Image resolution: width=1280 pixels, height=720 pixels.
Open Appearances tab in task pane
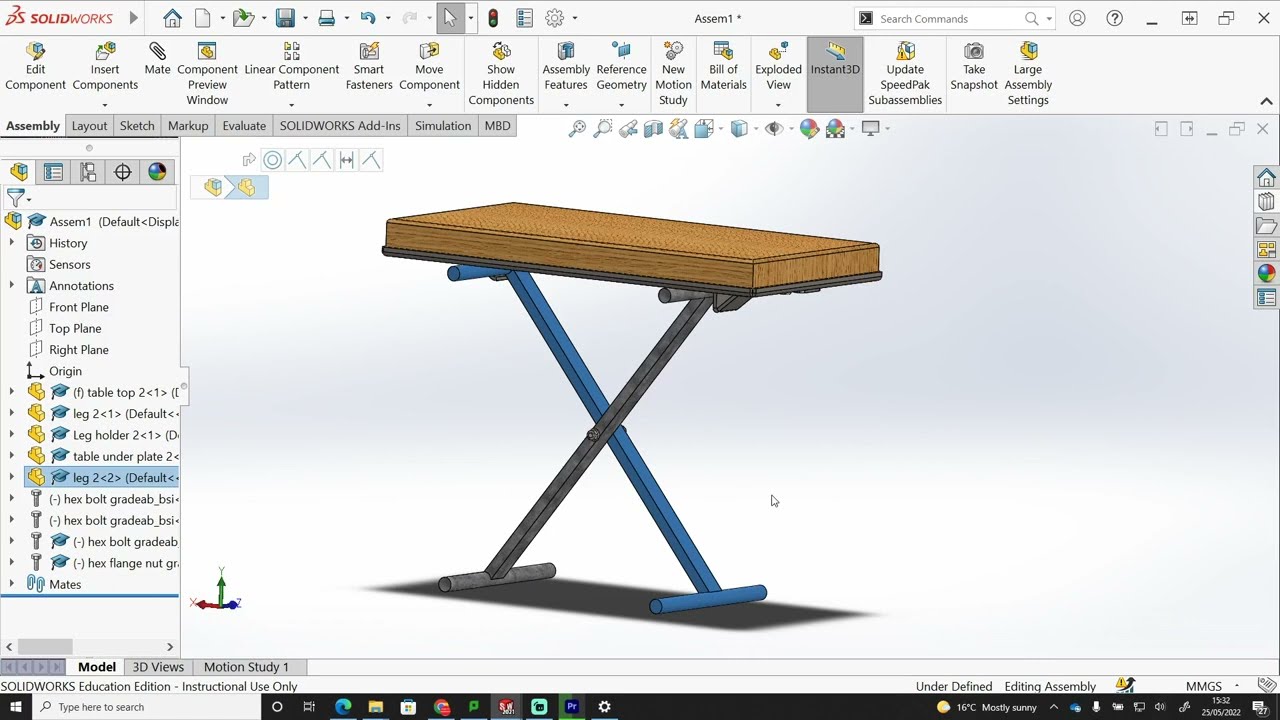pyautogui.click(x=1266, y=273)
